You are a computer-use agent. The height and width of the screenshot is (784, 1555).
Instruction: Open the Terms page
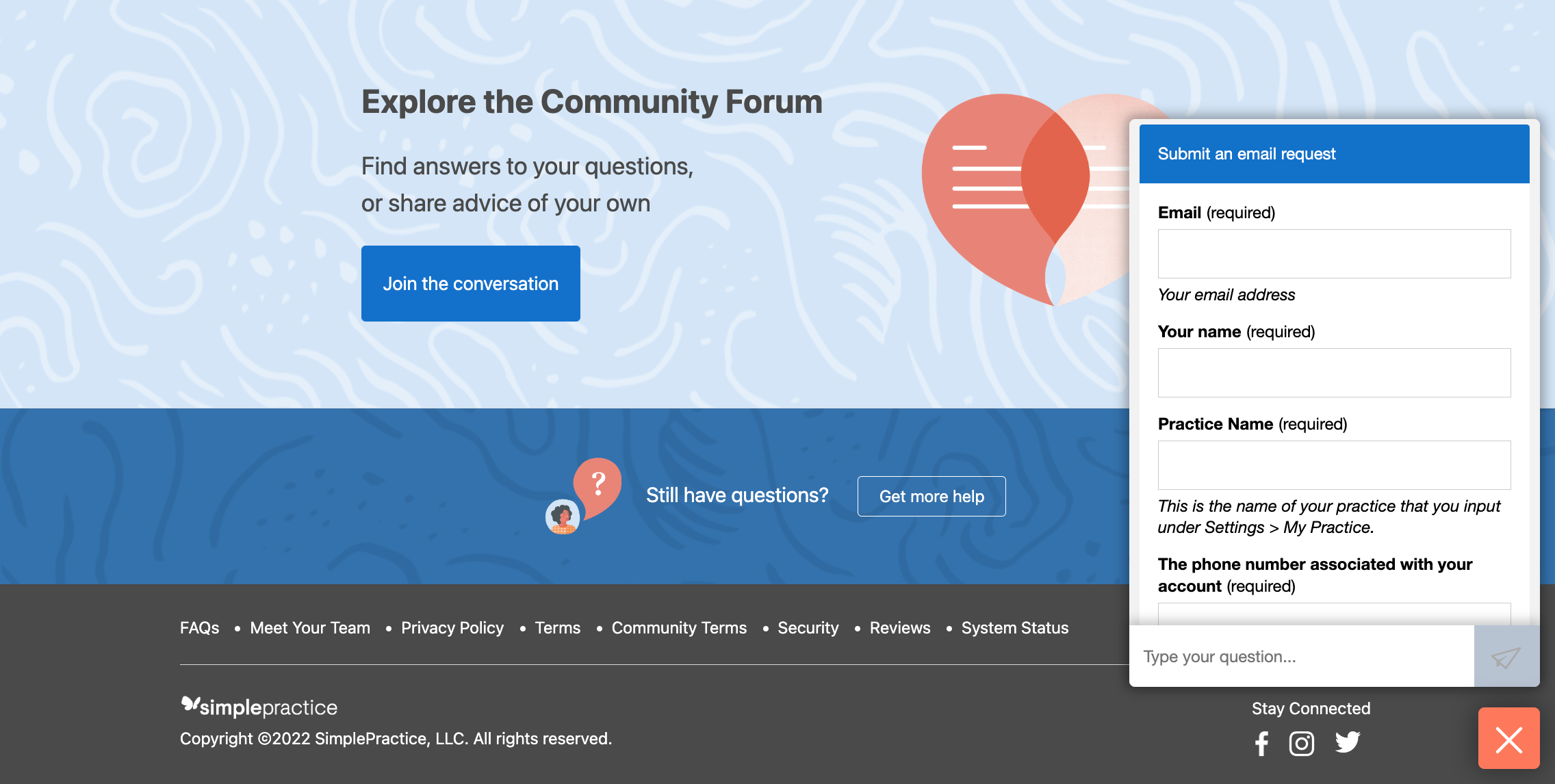coord(557,627)
